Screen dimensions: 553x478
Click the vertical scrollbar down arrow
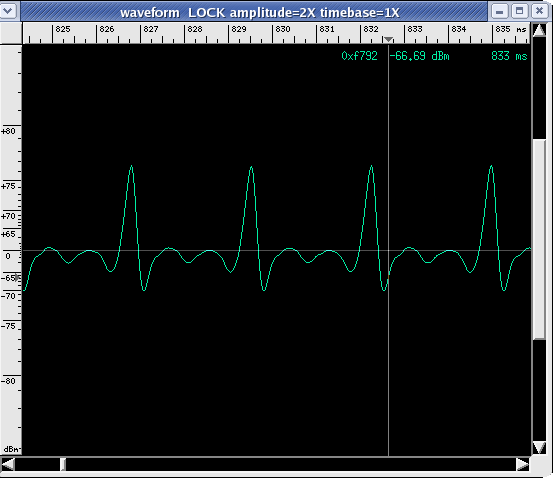pyautogui.click(x=539, y=447)
